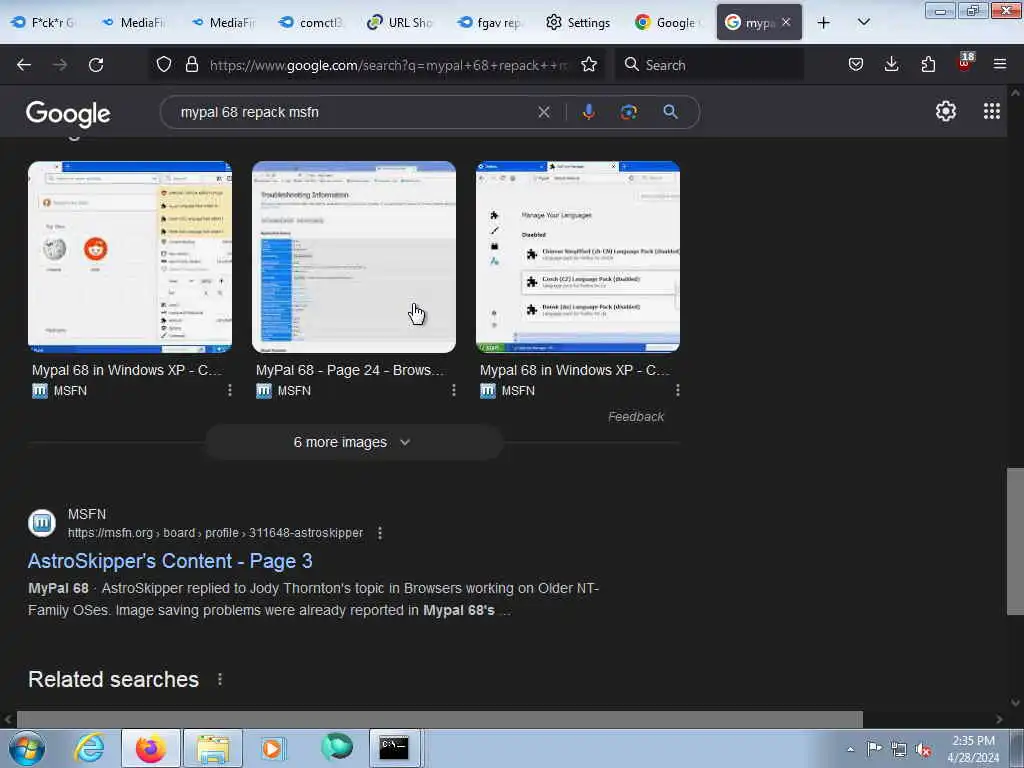Click the Action Center flag icon
Screen dimensions: 1024x768
tap(874, 748)
